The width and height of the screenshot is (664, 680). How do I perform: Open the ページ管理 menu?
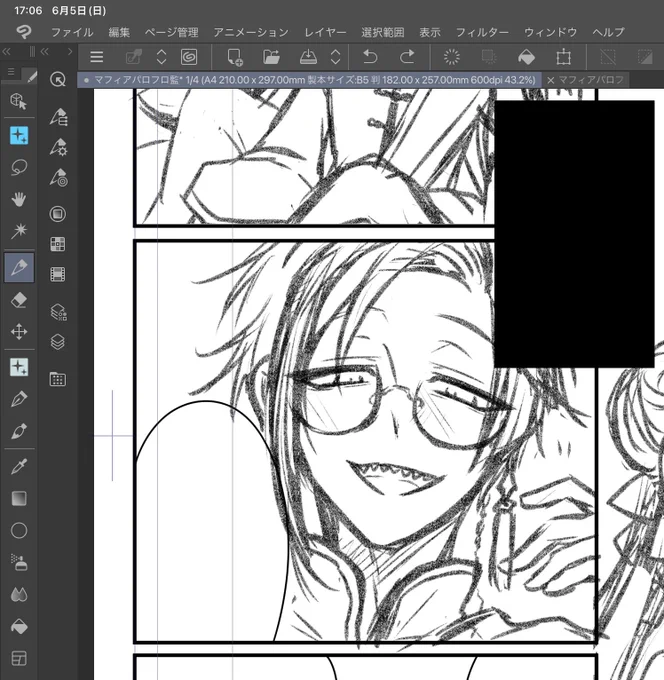[x=171, y=32]
